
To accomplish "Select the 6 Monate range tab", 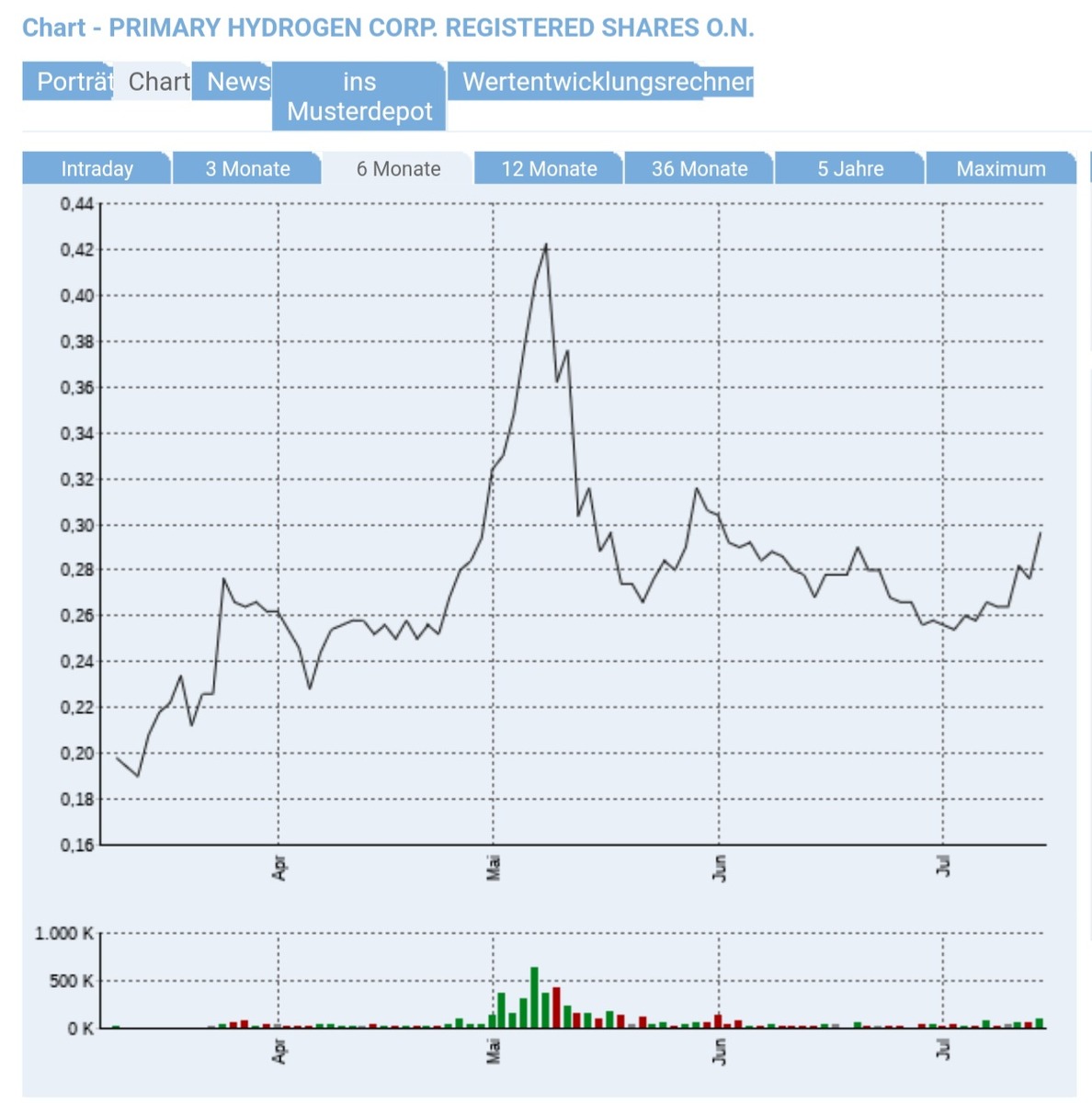I will pyautogui.click(x=398, y=169).
